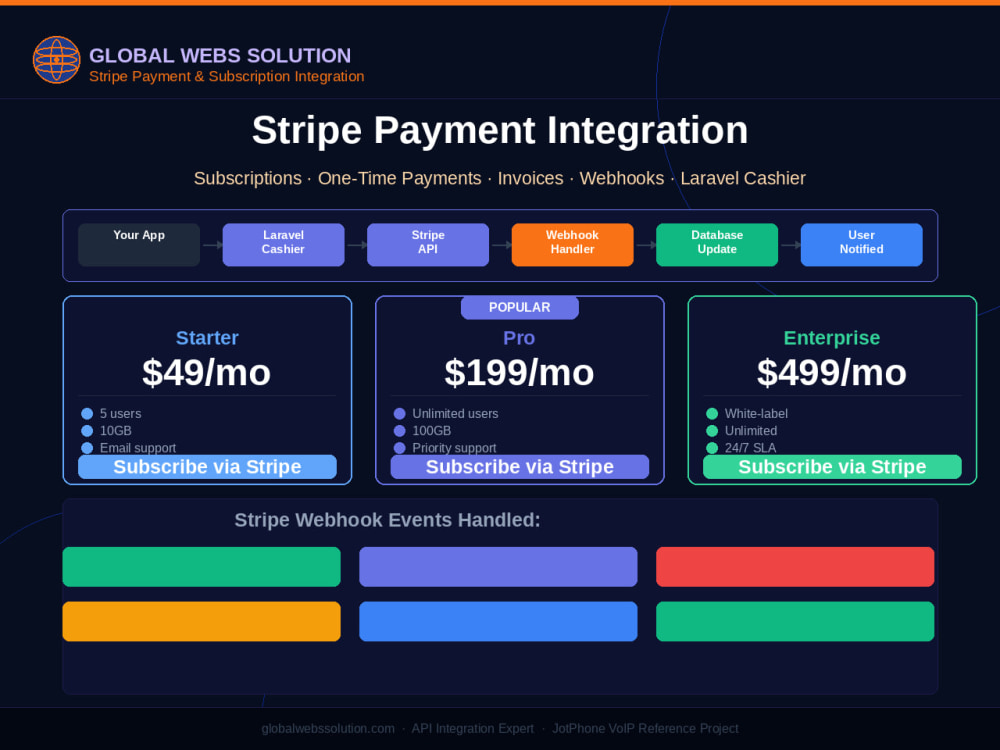
Task: Click the $199/mo price
Action: pyautogui.click(x=519, y=372)
